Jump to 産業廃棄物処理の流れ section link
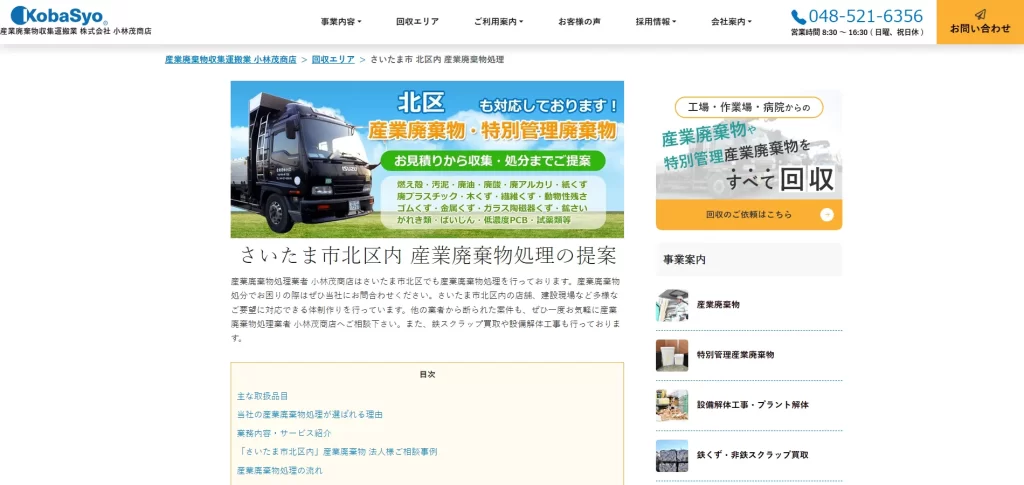 click(x=280, y=470)
